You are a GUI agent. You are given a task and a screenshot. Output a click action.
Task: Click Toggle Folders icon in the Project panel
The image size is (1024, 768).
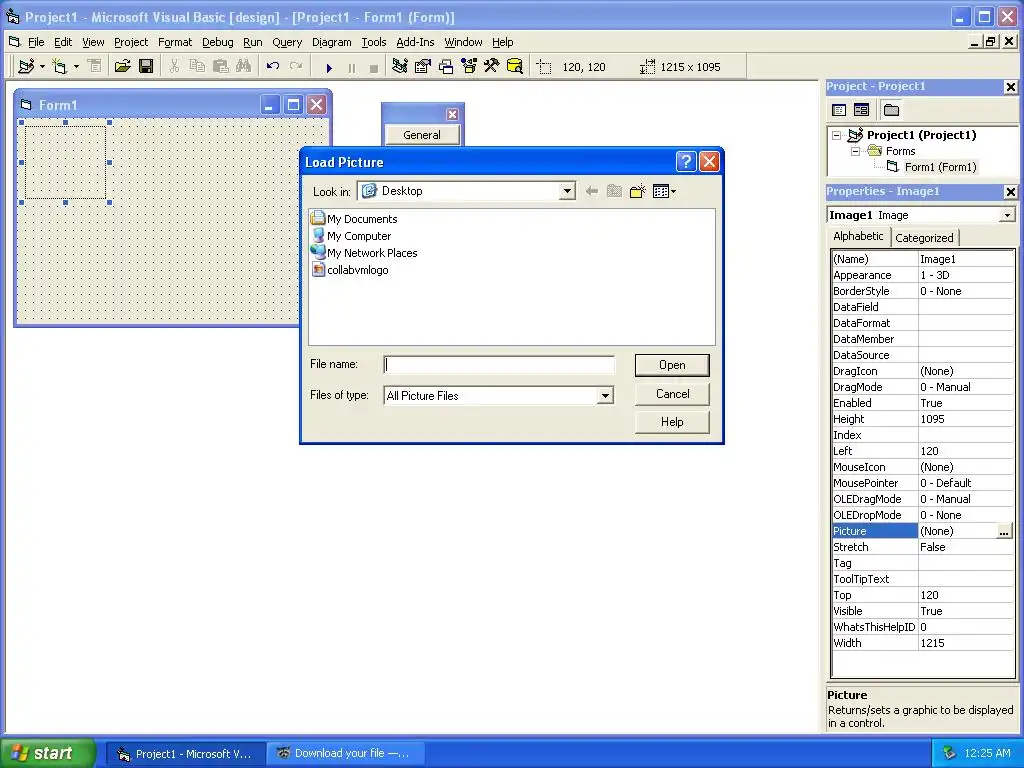tap(891, 110)
